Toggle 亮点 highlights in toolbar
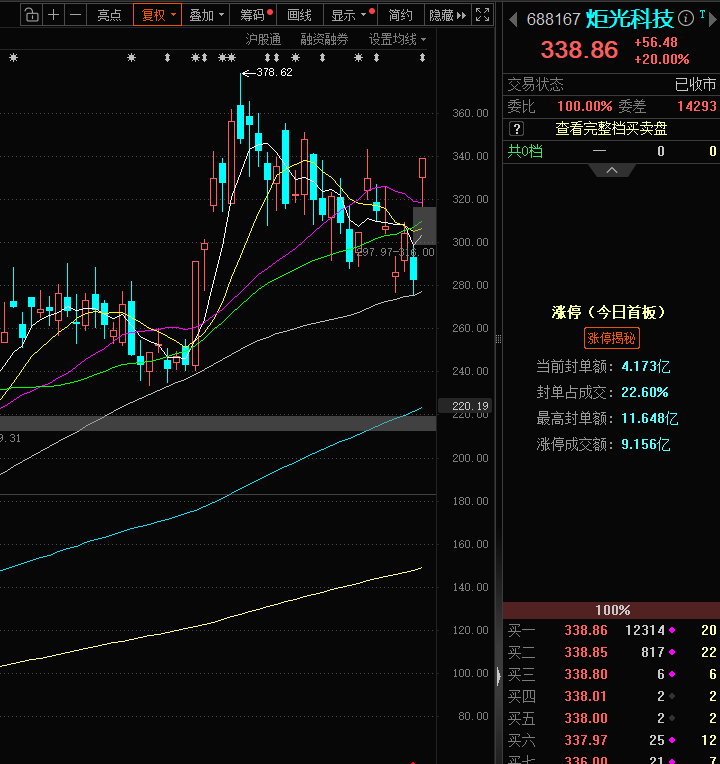The height and width of the screenshot is (764, 720). (110, 15)
